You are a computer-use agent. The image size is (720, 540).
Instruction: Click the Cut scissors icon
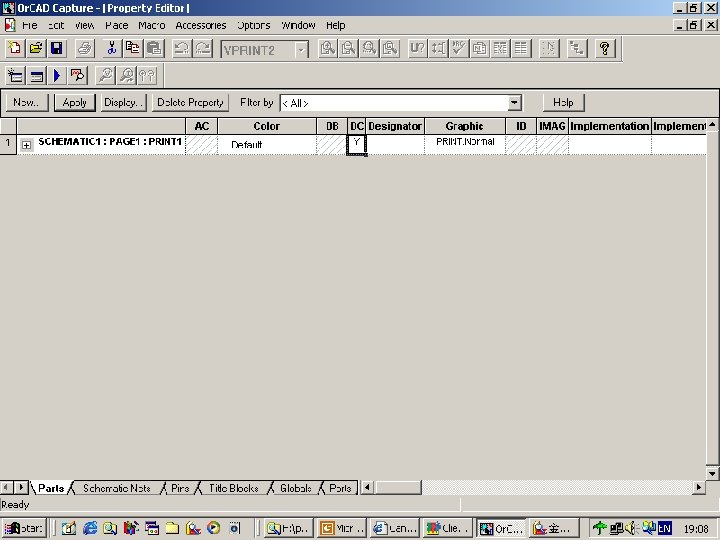[112, 48]
